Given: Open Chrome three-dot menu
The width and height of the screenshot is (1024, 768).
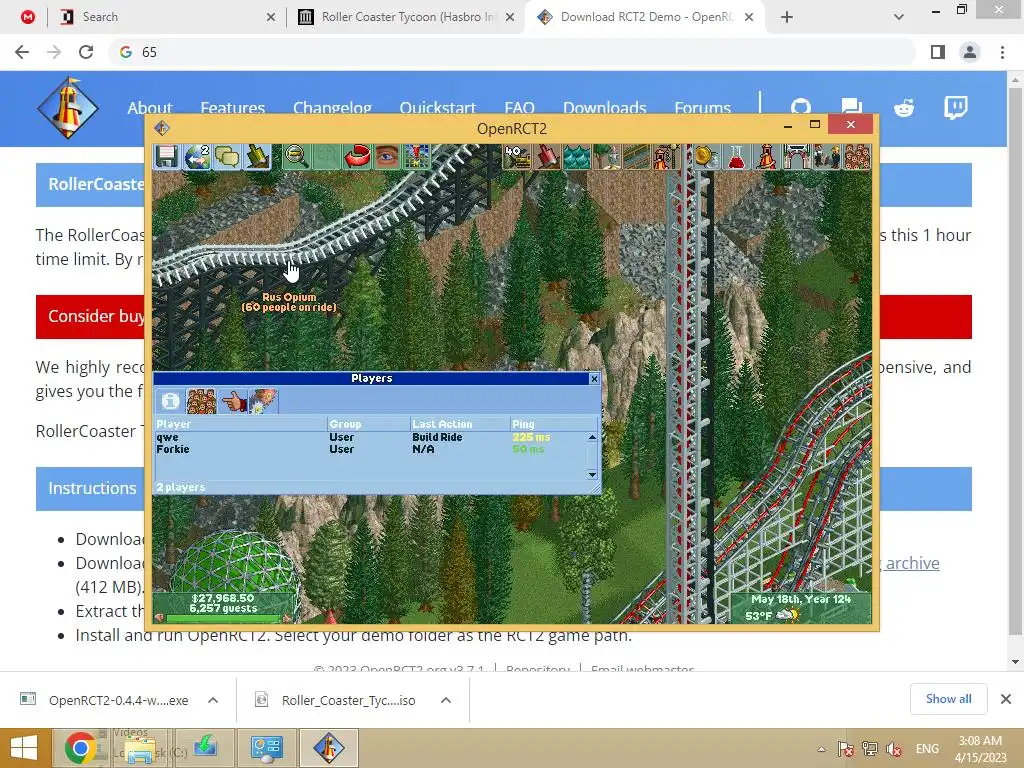Looking at the screenshot, I should [x=1002, y=52].
